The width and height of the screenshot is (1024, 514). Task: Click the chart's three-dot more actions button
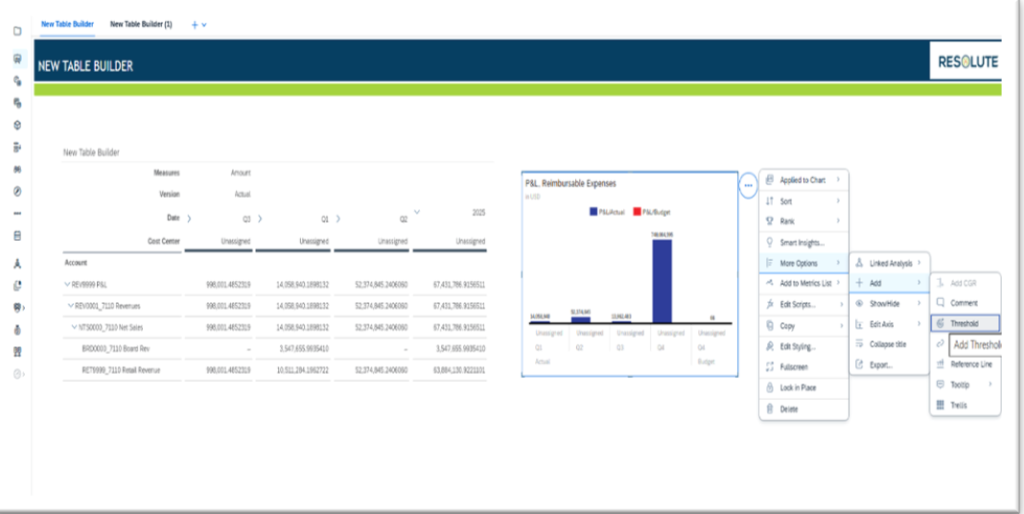[x=748, y=186]
